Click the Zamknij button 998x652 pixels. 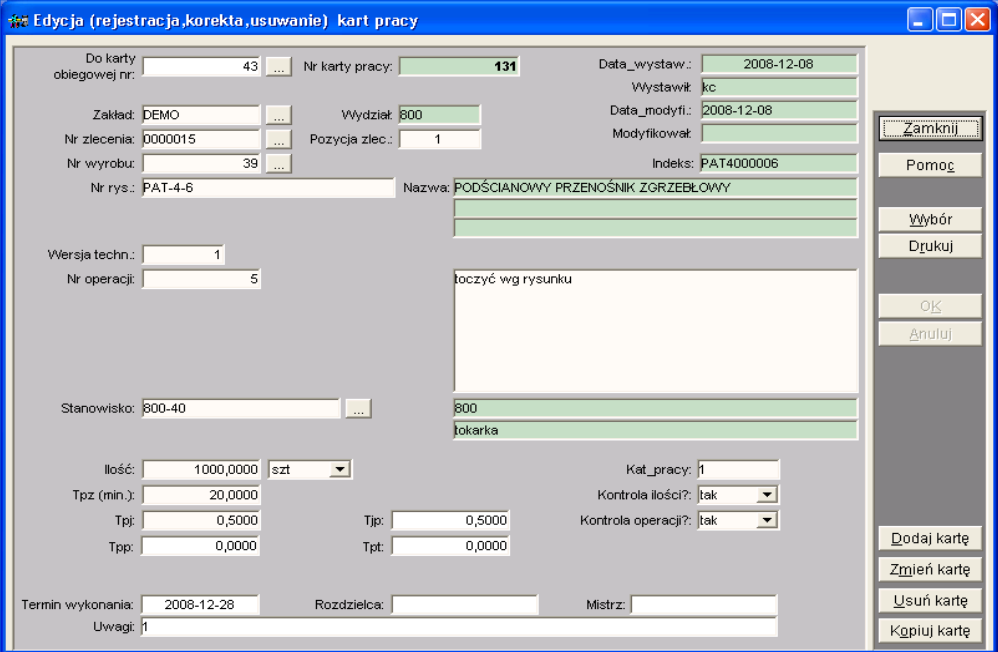[x=930, y=129]
